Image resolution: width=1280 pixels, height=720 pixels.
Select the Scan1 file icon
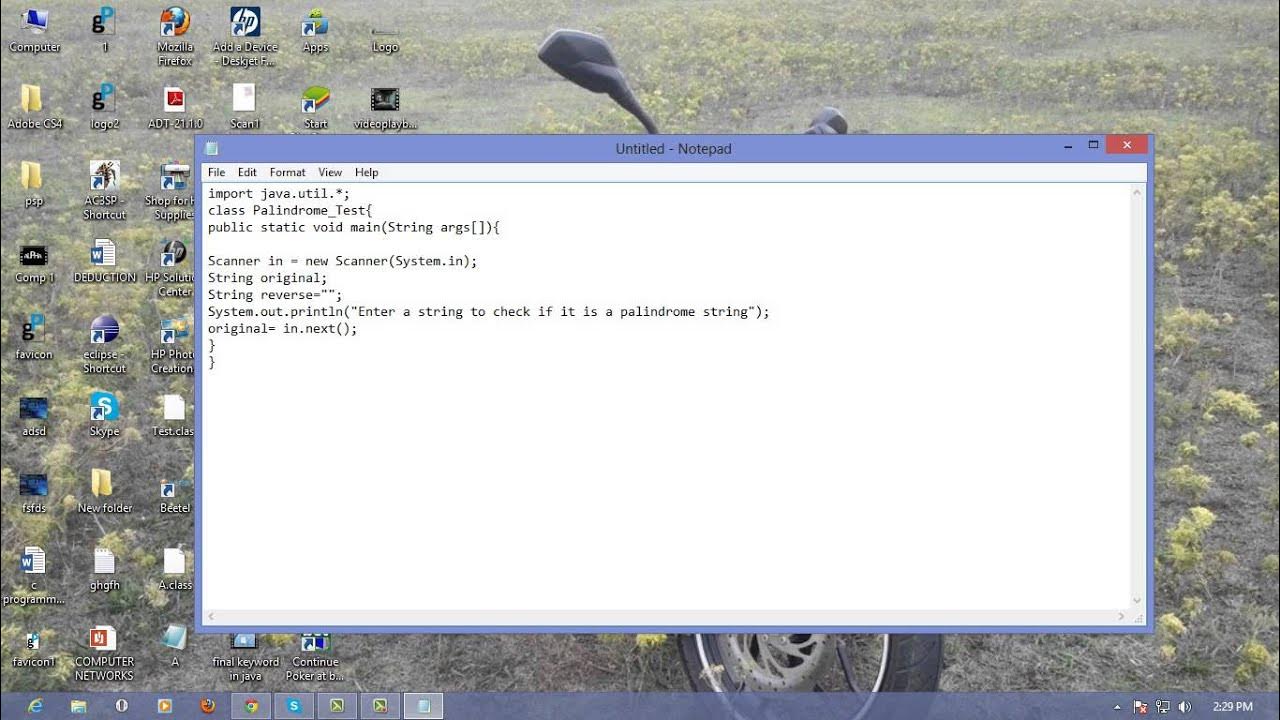(245, 107)
